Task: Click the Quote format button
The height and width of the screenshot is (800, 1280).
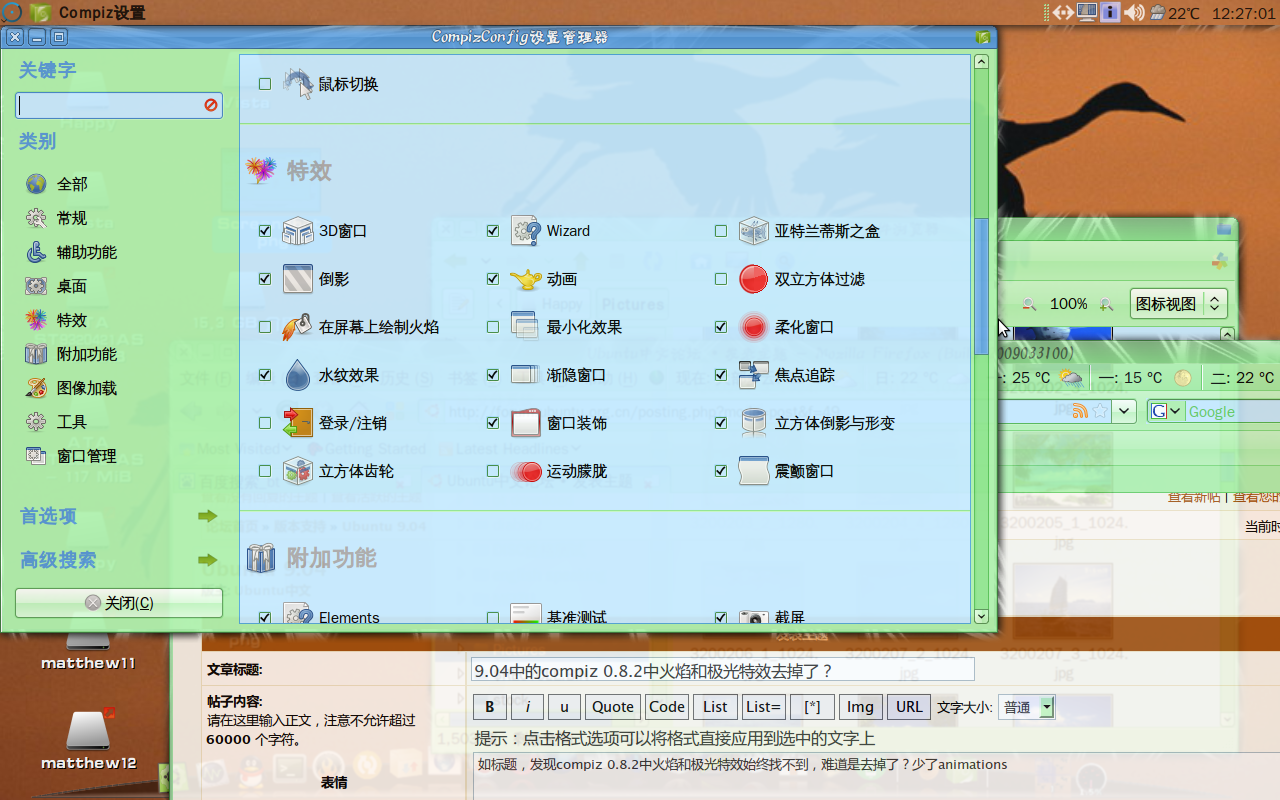Action: [x=613, y=707]
